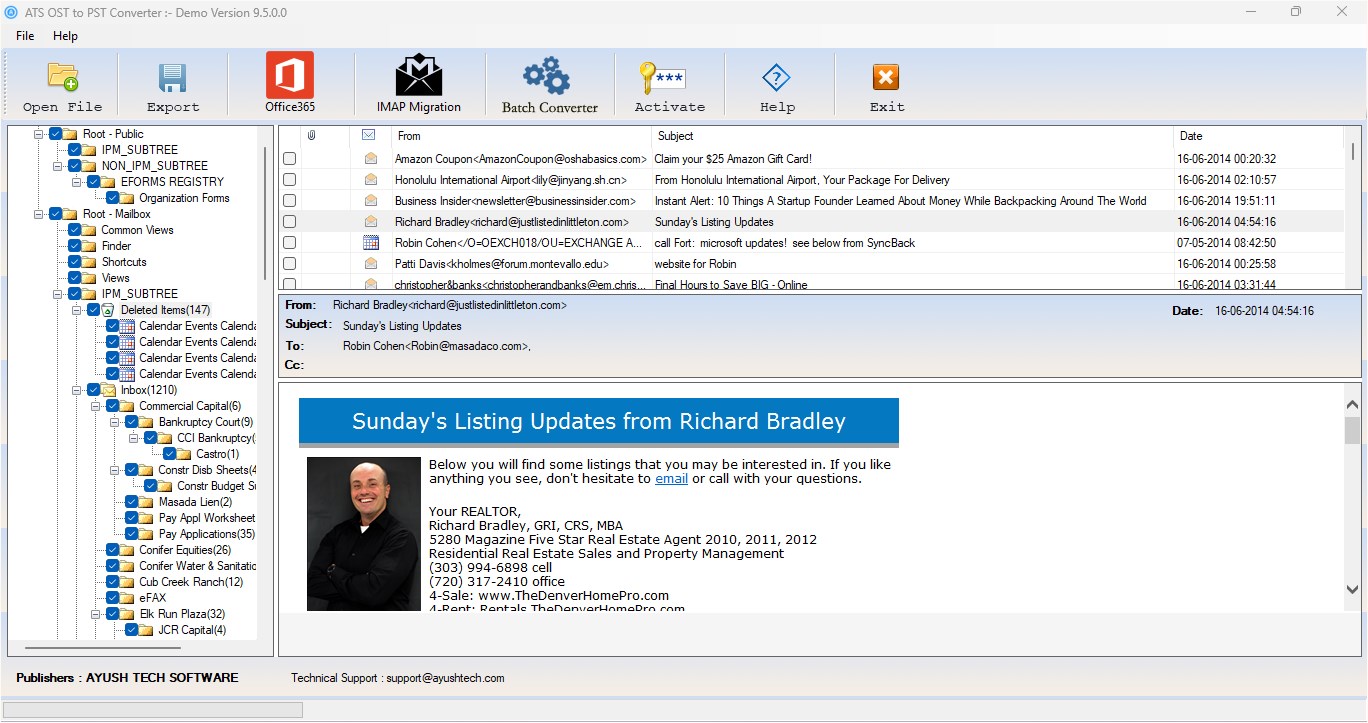Viewport: 1368px width, 723px height.
Task: Open the email "Claim your $25 Amazon Gift Card!"
Action: pyautogui.click(x=733, y=159)
